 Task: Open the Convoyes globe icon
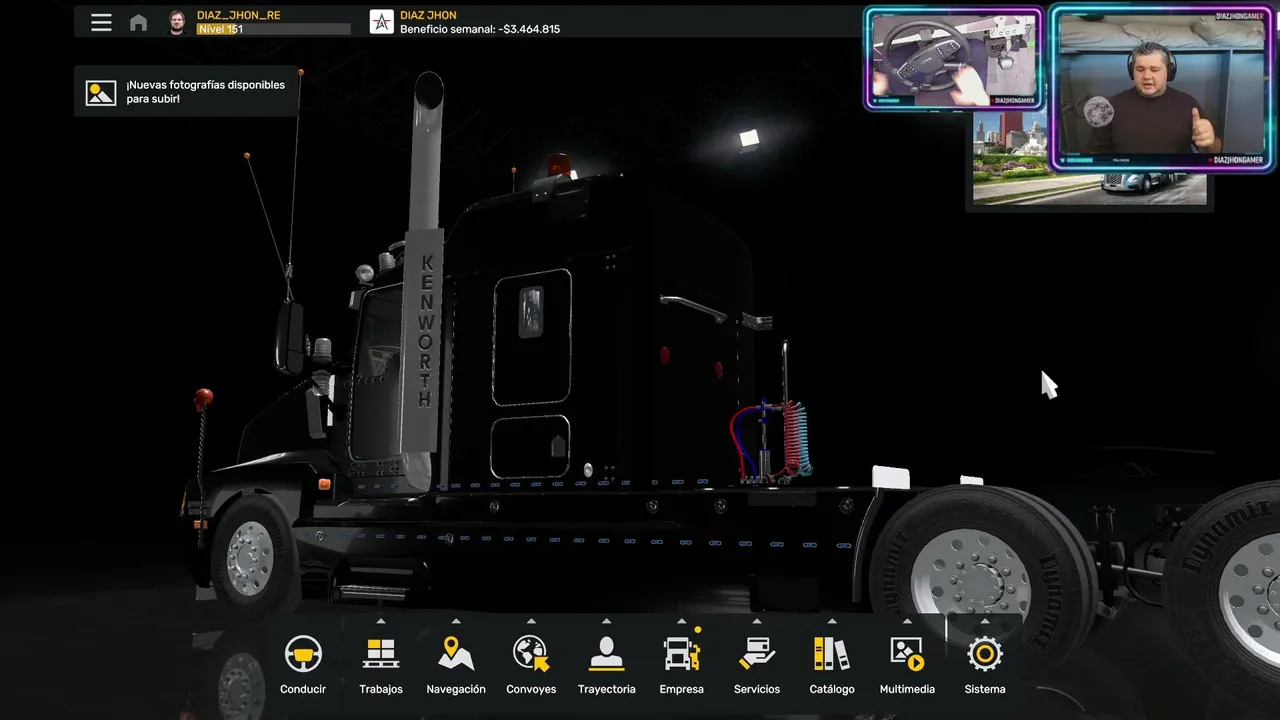(x=531, y=653)
